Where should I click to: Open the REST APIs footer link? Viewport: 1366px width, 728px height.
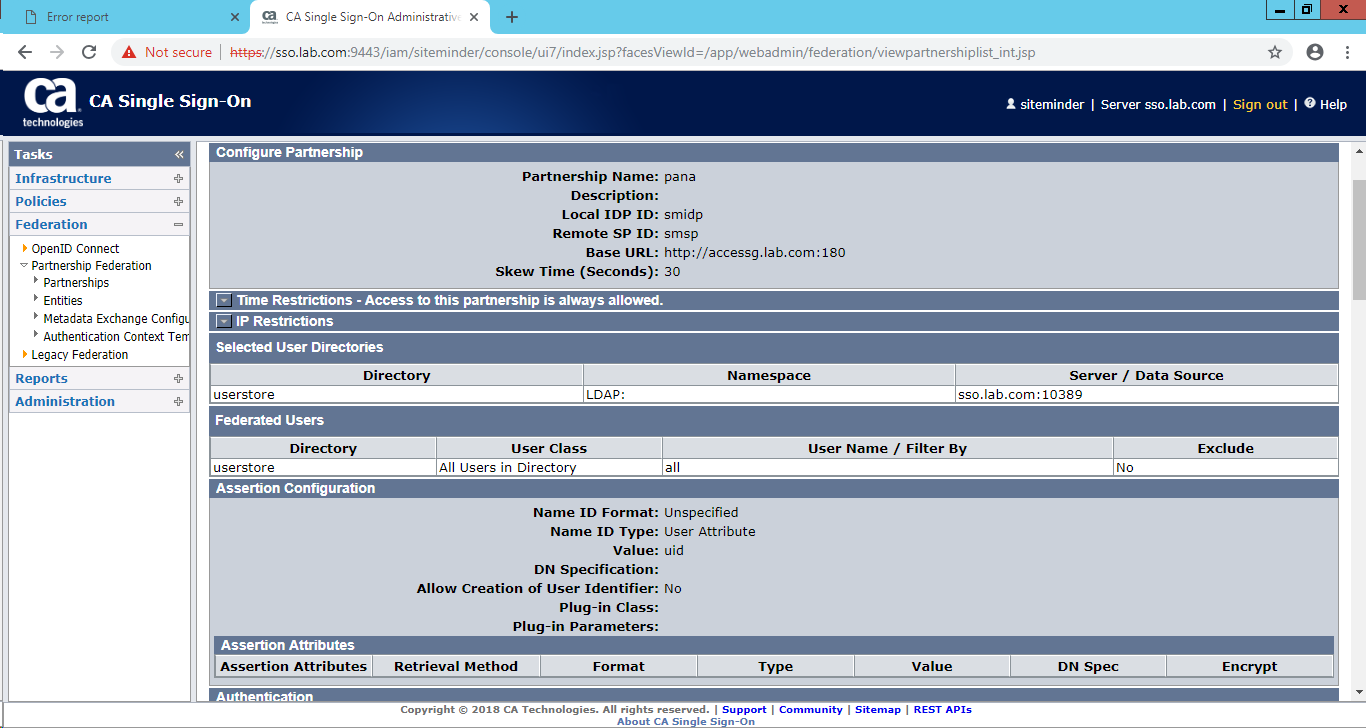click(x=942, y=709)
